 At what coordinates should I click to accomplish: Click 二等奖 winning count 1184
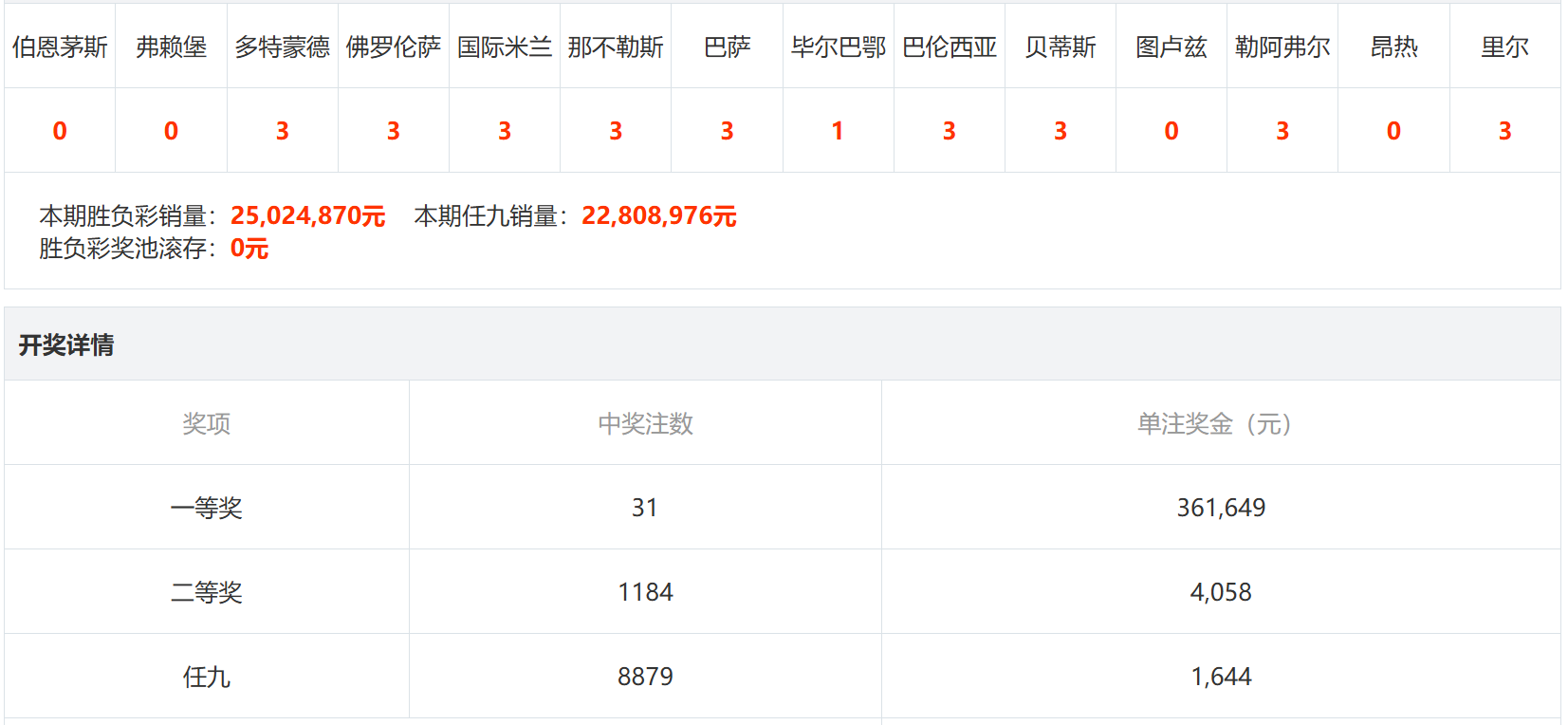click(645, 592)
